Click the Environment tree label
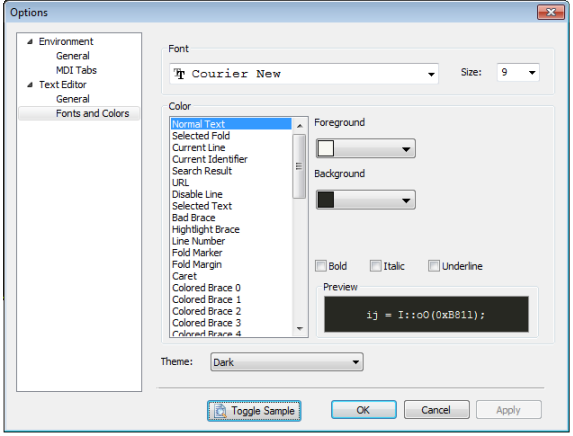Image resolution: width=573 pixels, height=436 pixels. click(66, 42)
